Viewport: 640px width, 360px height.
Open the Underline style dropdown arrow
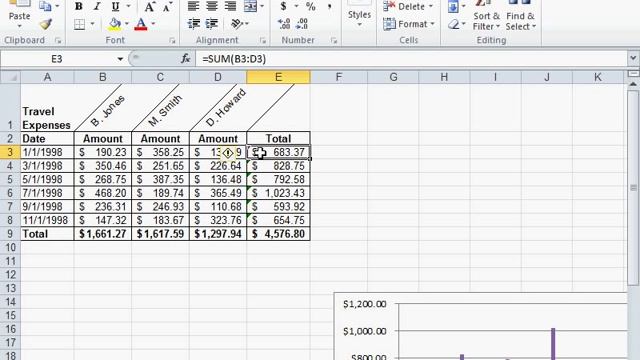pyautogui.click(x=128, y=7)
